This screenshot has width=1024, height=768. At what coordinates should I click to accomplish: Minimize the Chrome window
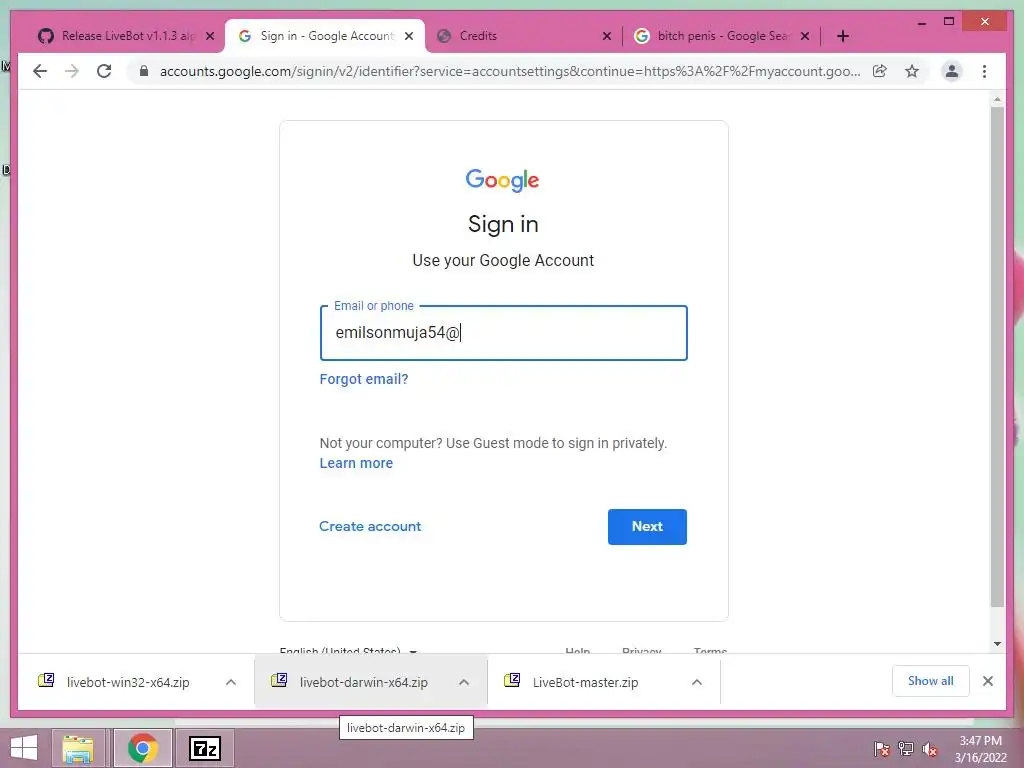pyautogui.click(x=921, y=22)
